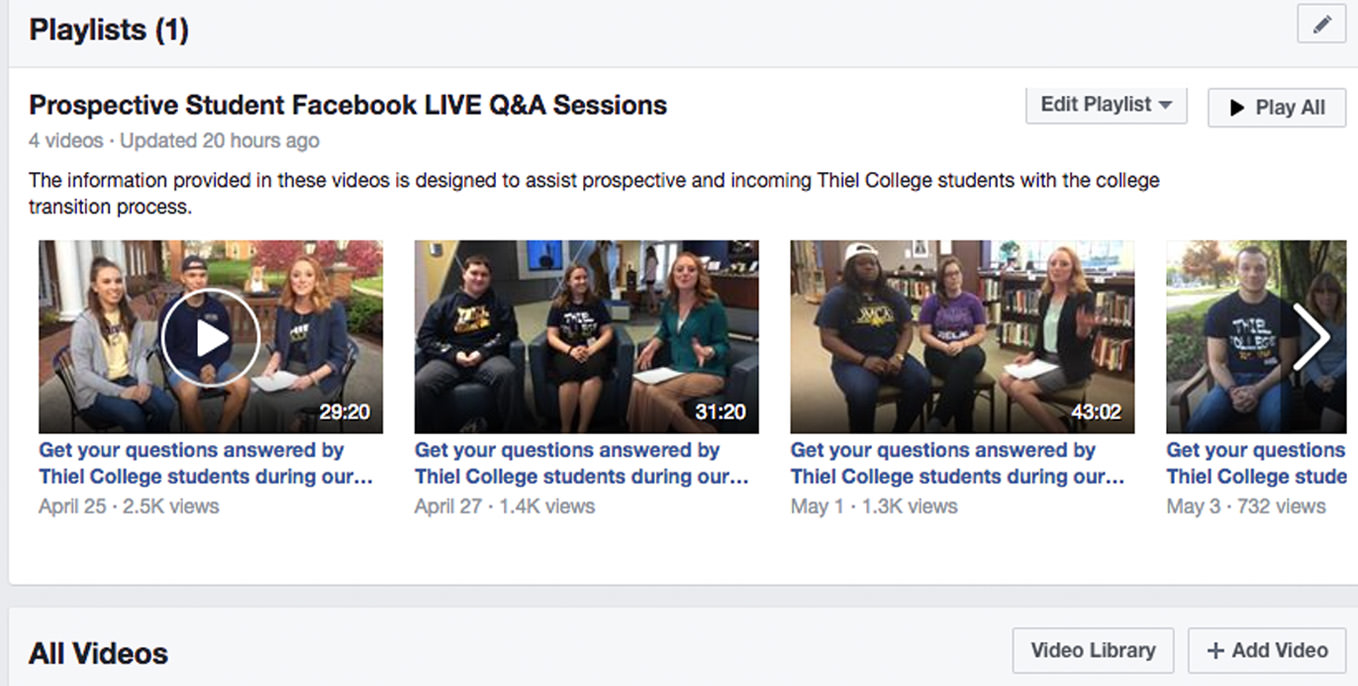Screen dimensions: 1358x686
Task: Click the All Videos section heading
Action: [x=98, y=654]
